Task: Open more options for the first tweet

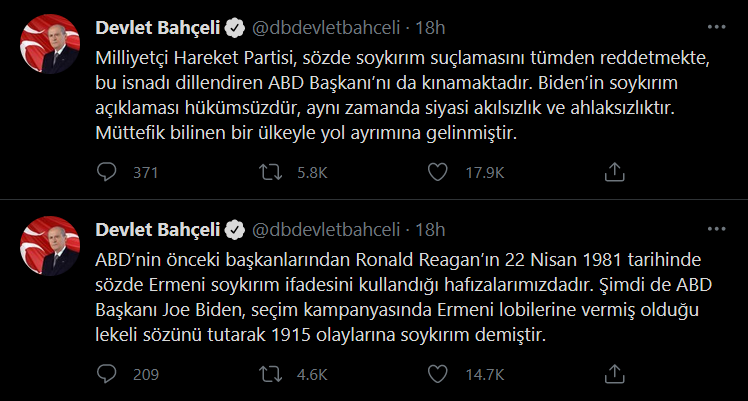Action: pos(716,26)
